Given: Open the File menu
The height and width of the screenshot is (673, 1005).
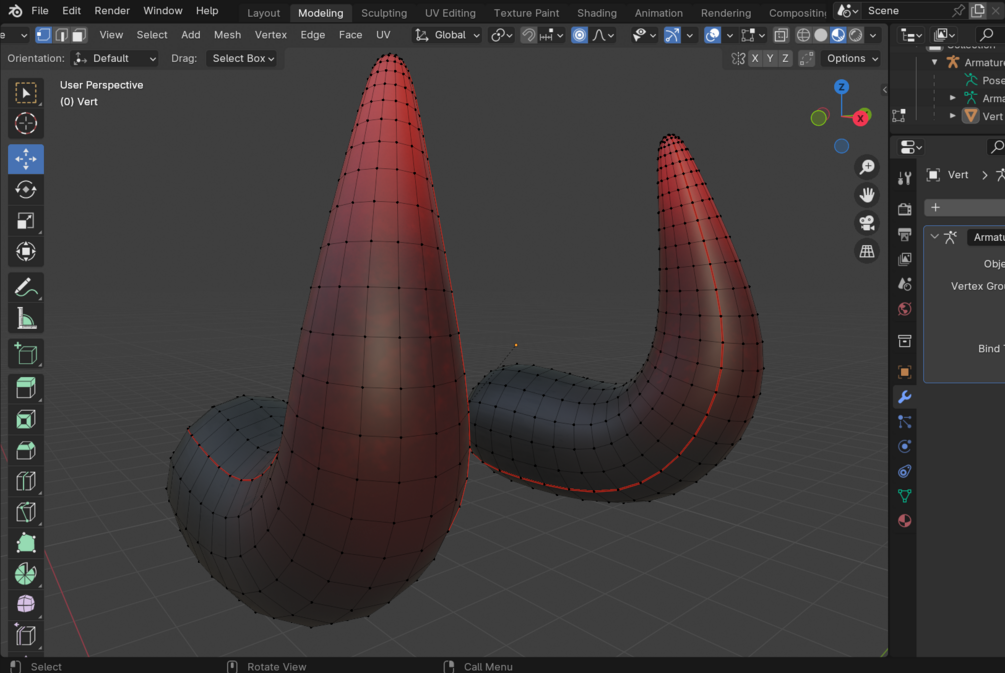Looking at the screenshot, I should [40, 11].
